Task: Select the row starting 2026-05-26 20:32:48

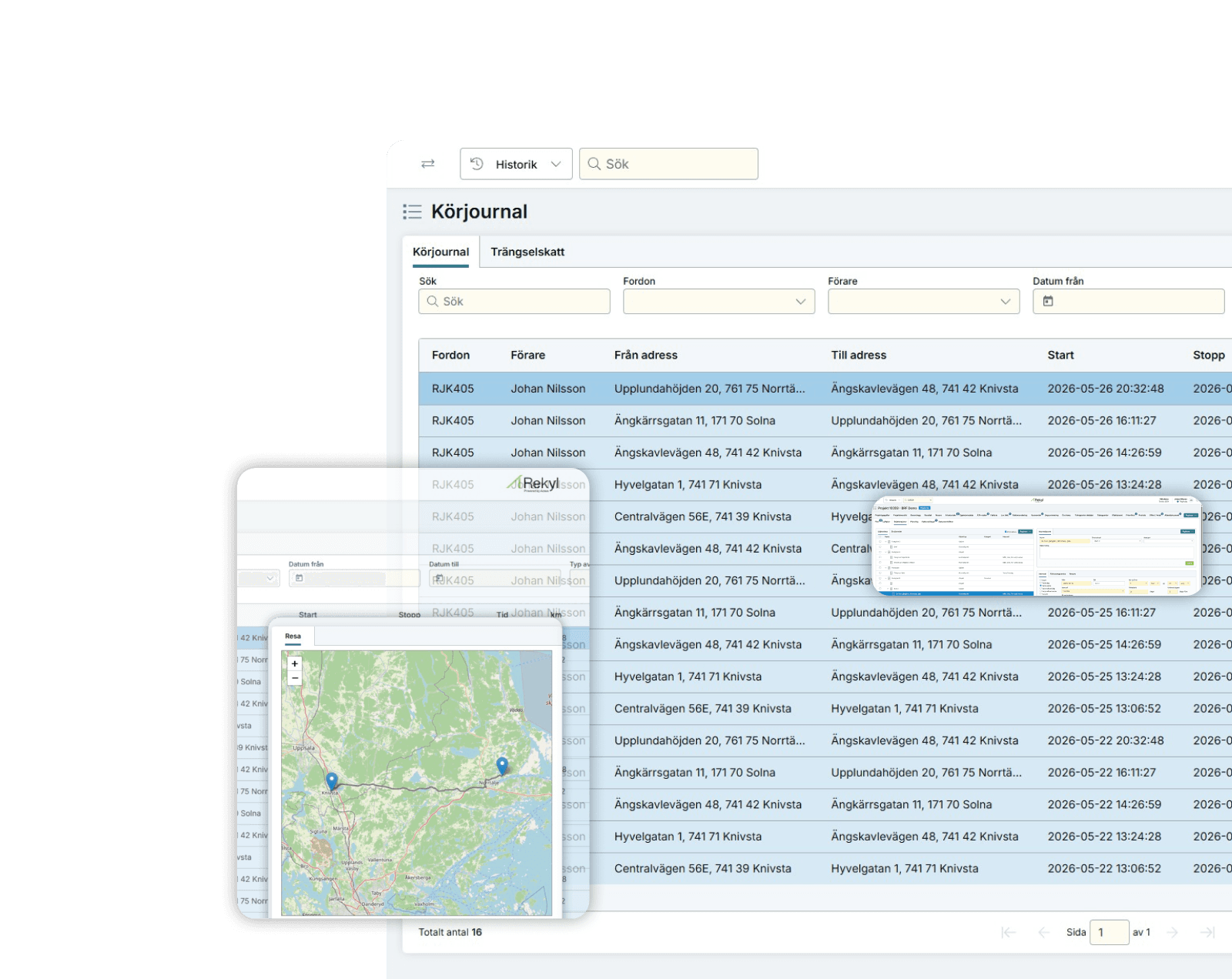Action: (825, 389)
